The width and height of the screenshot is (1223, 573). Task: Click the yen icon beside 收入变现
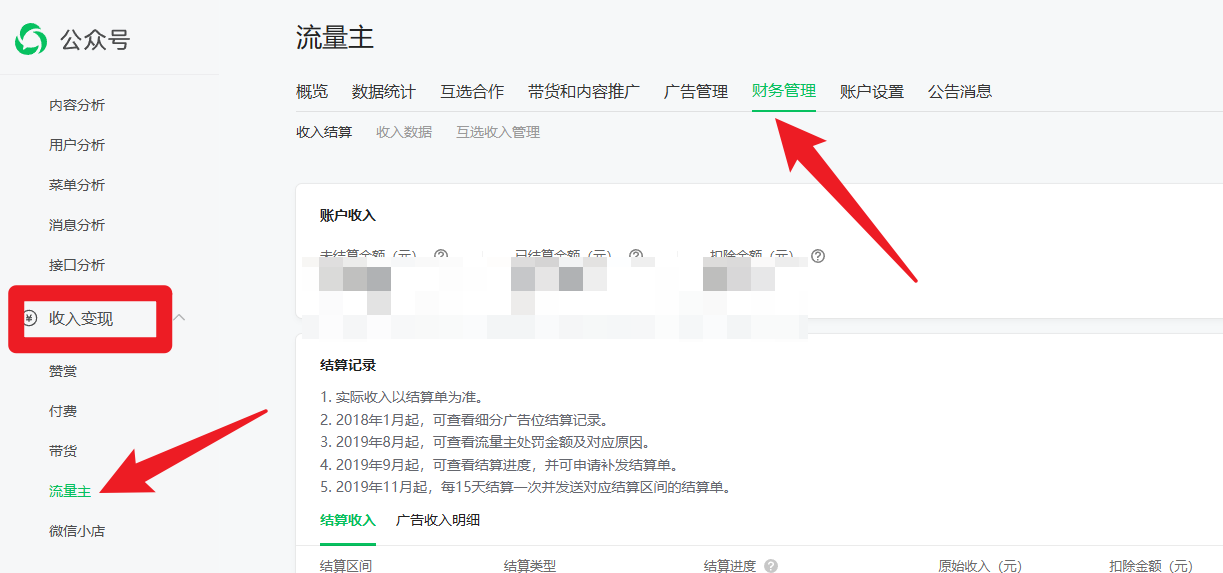coord(30,318)
